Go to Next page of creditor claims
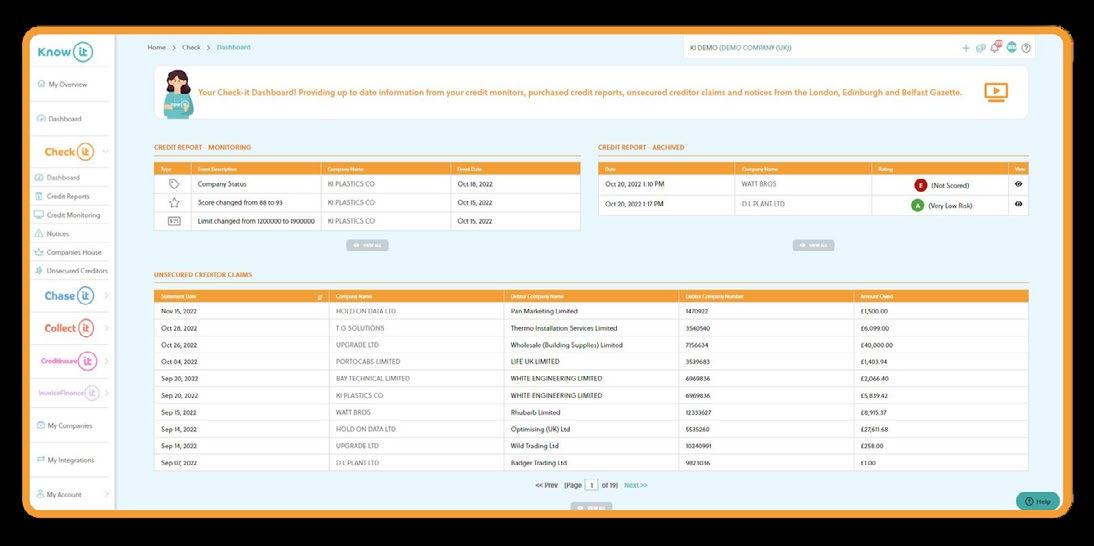Viewport: 1094px width, 546px height. pyautogui.click(x=636, y=485)
